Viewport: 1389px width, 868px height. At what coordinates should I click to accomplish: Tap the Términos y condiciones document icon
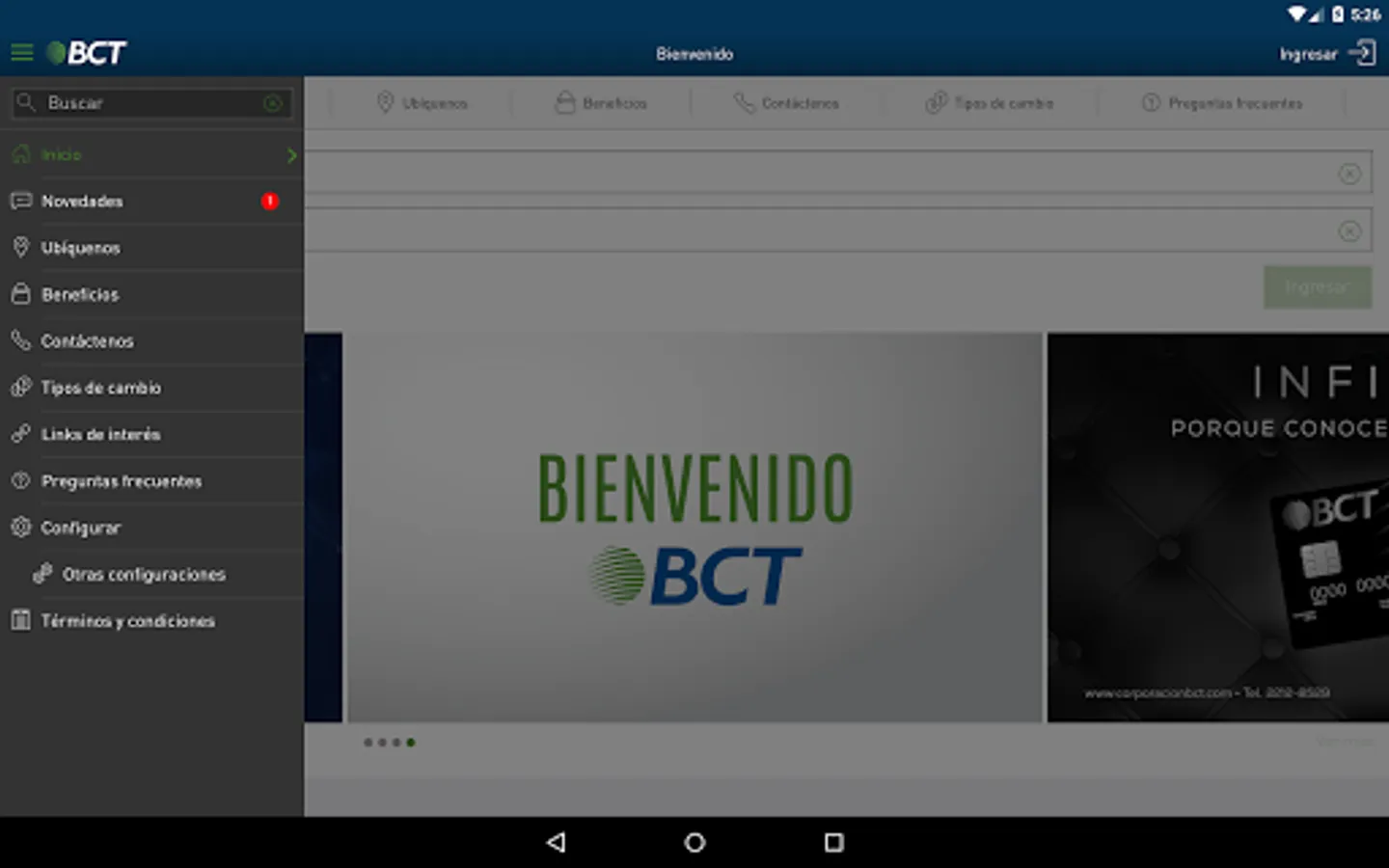pos(21,620)
